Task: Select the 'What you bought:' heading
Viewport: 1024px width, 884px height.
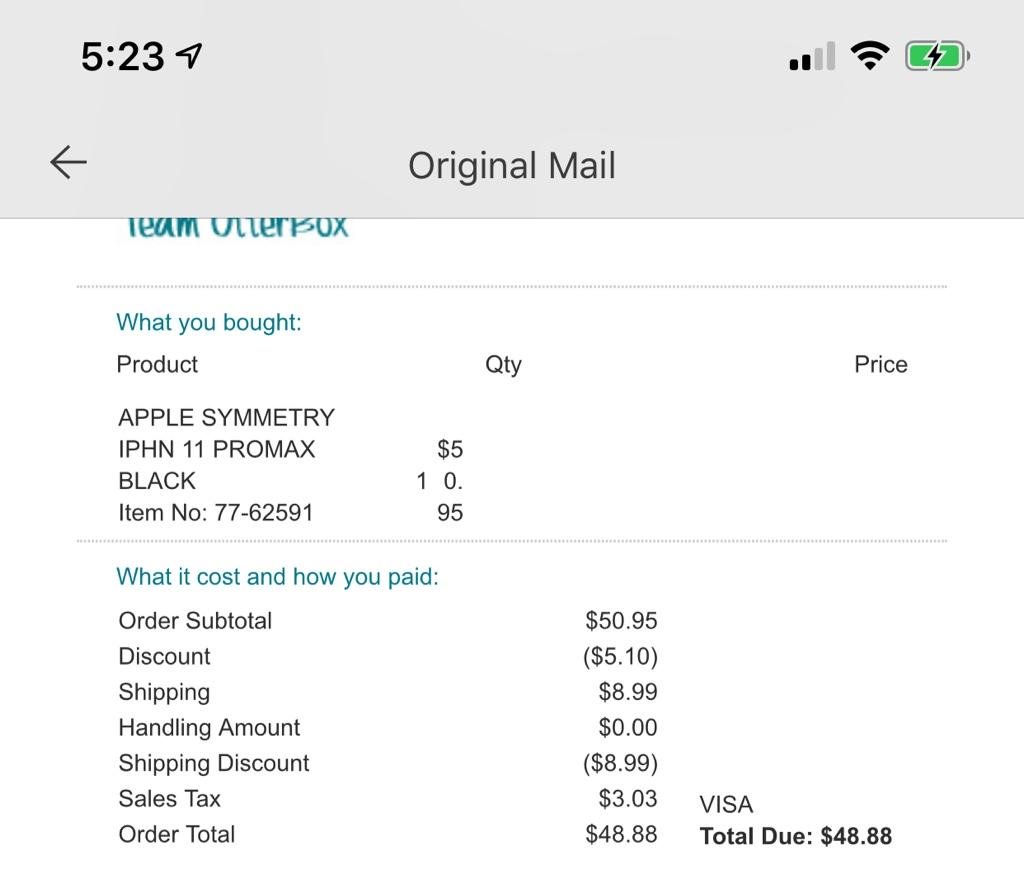Action: (209, 322)
